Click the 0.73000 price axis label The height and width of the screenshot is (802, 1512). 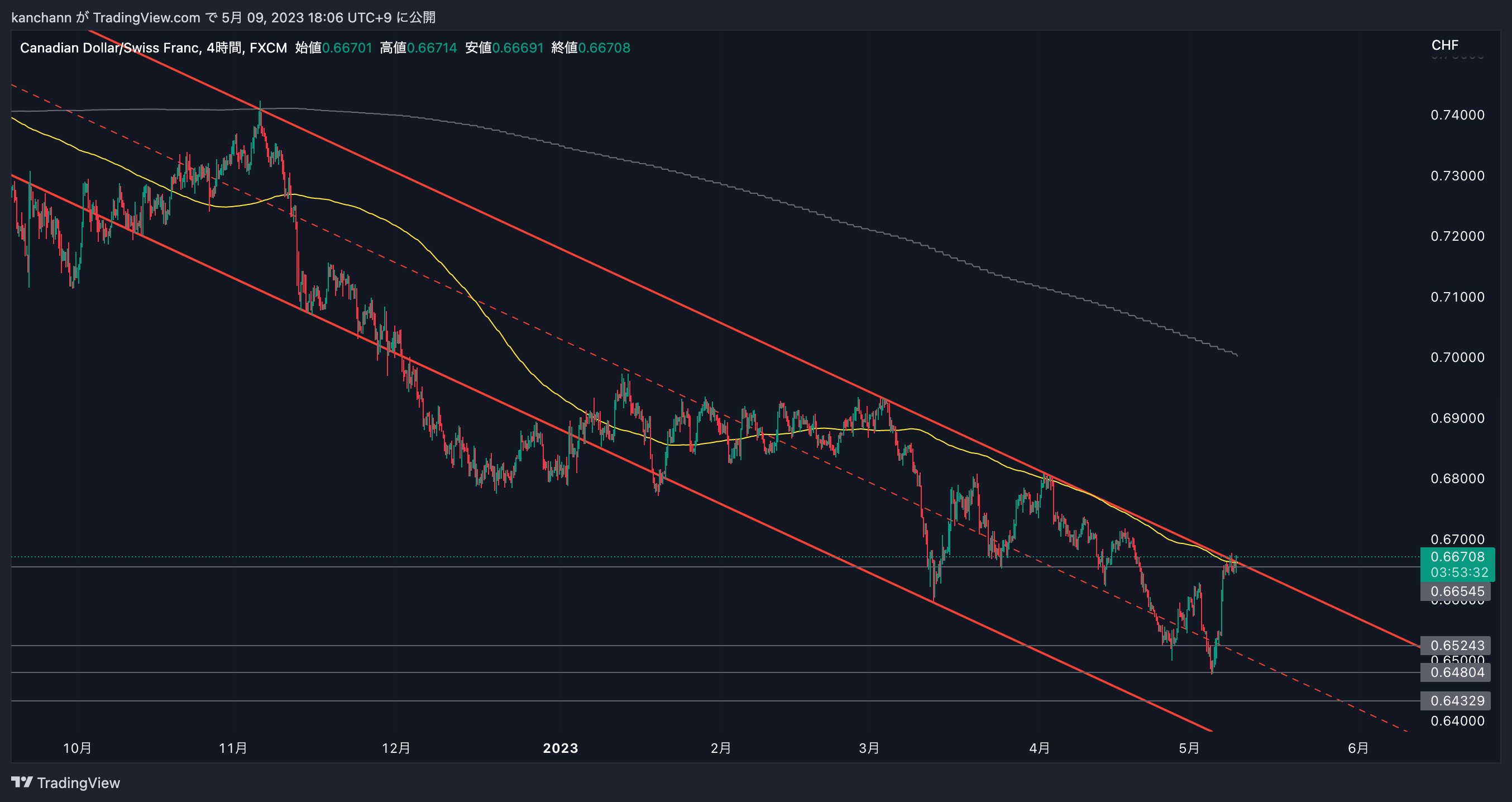1457,175
